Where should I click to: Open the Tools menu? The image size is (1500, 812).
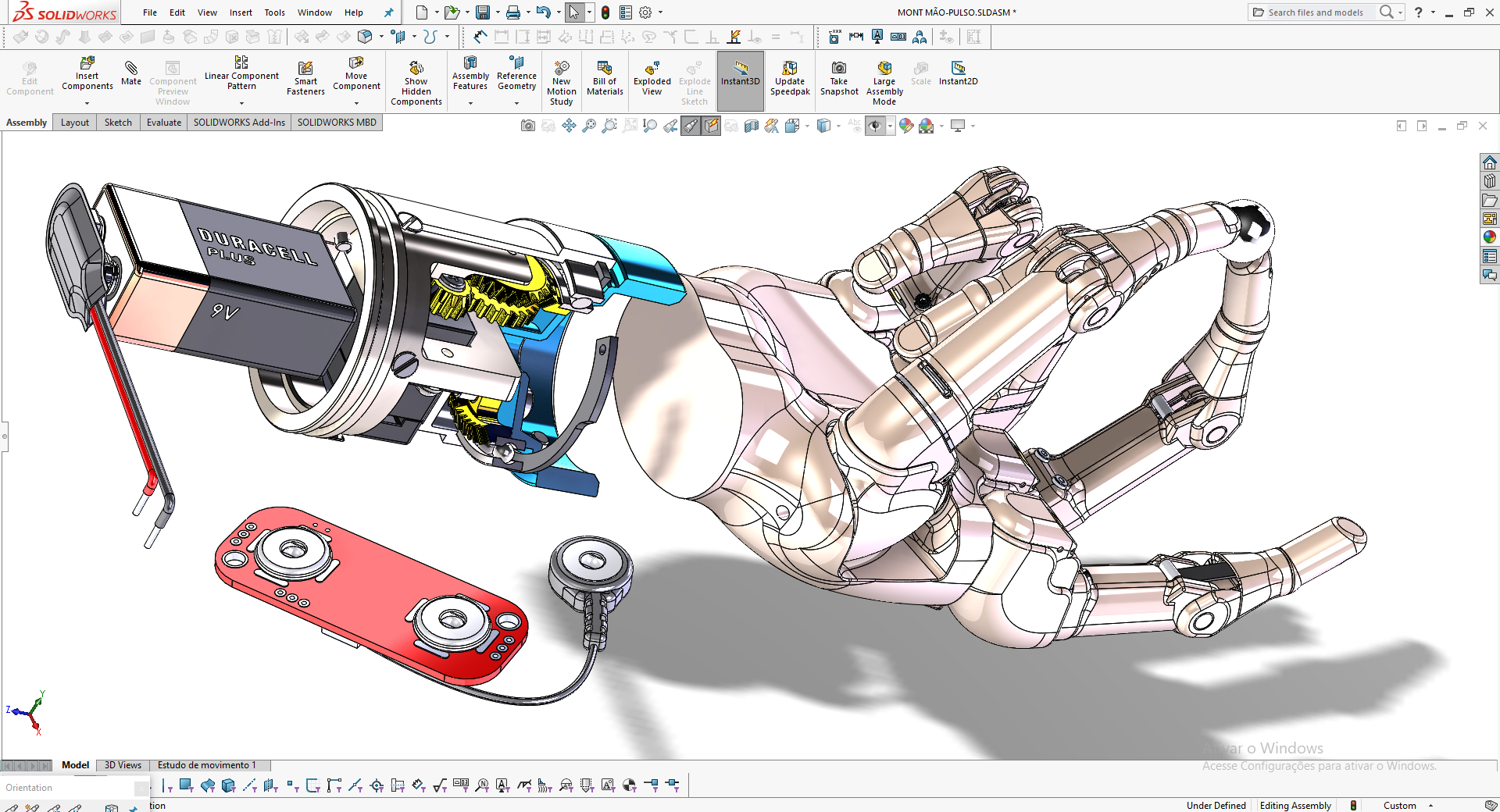[274, 12]
